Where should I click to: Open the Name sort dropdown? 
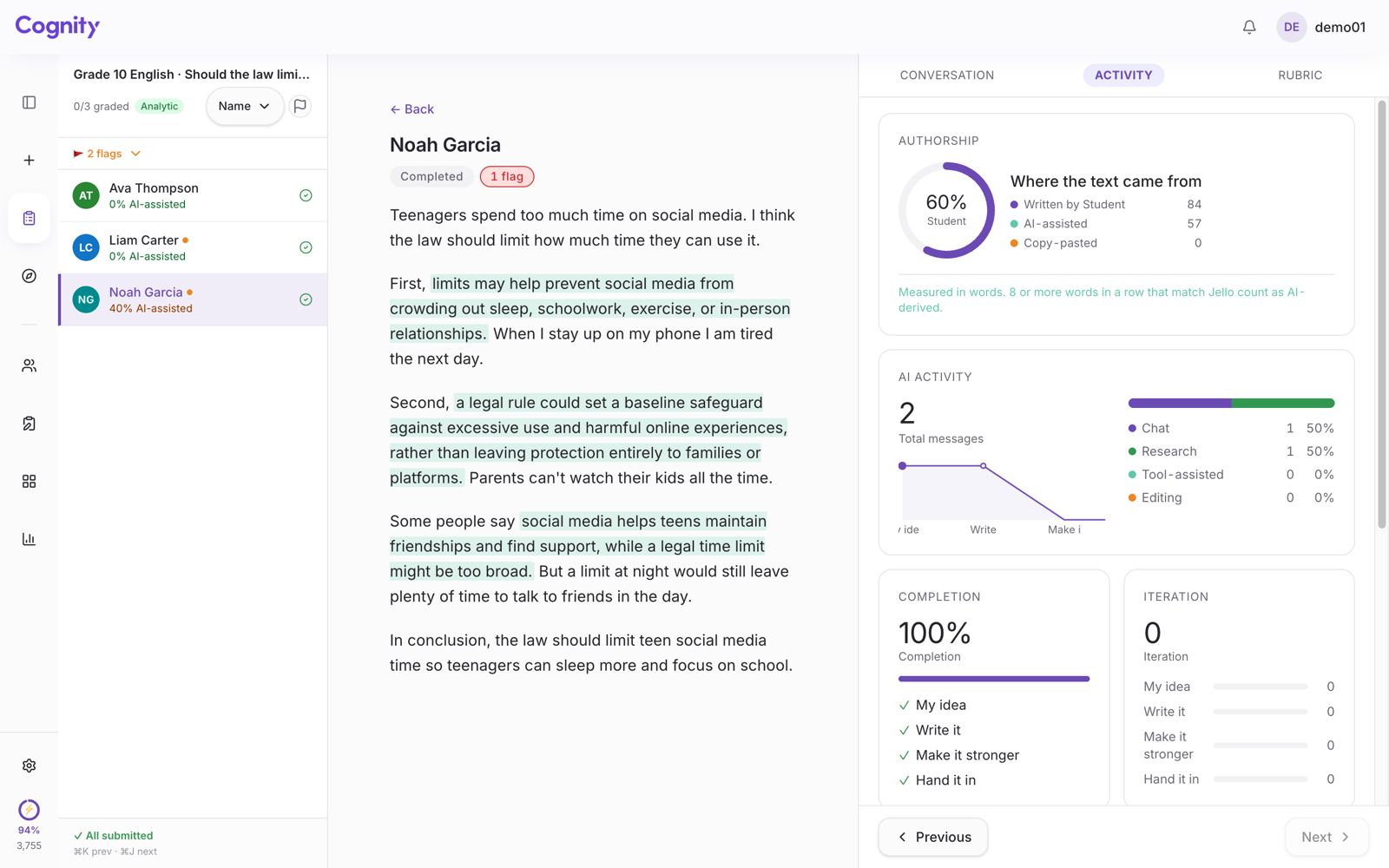click(244, 106)
